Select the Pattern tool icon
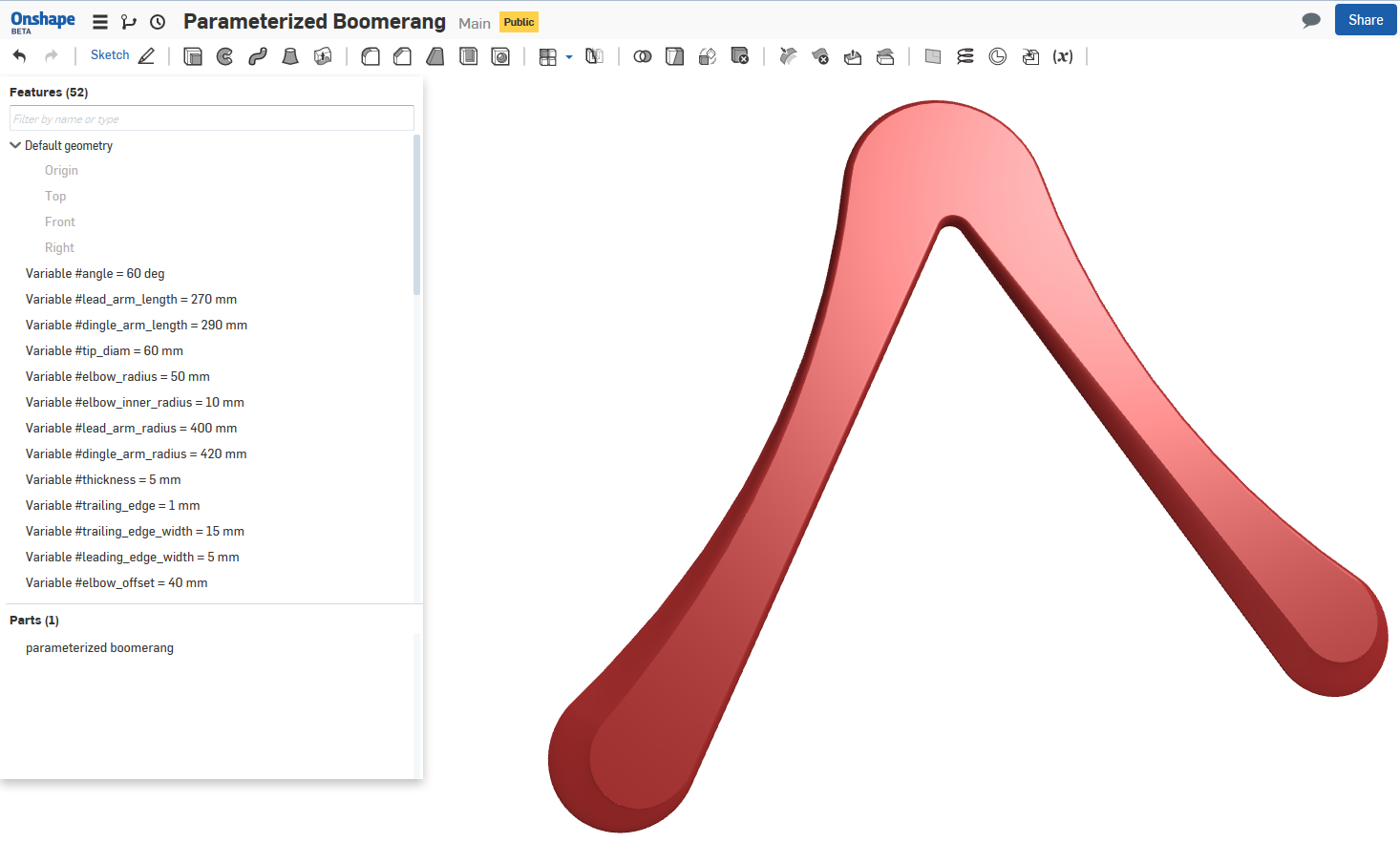Viewport: 1400px width, 843px height. pyautogui.click(x=547, y=57)
